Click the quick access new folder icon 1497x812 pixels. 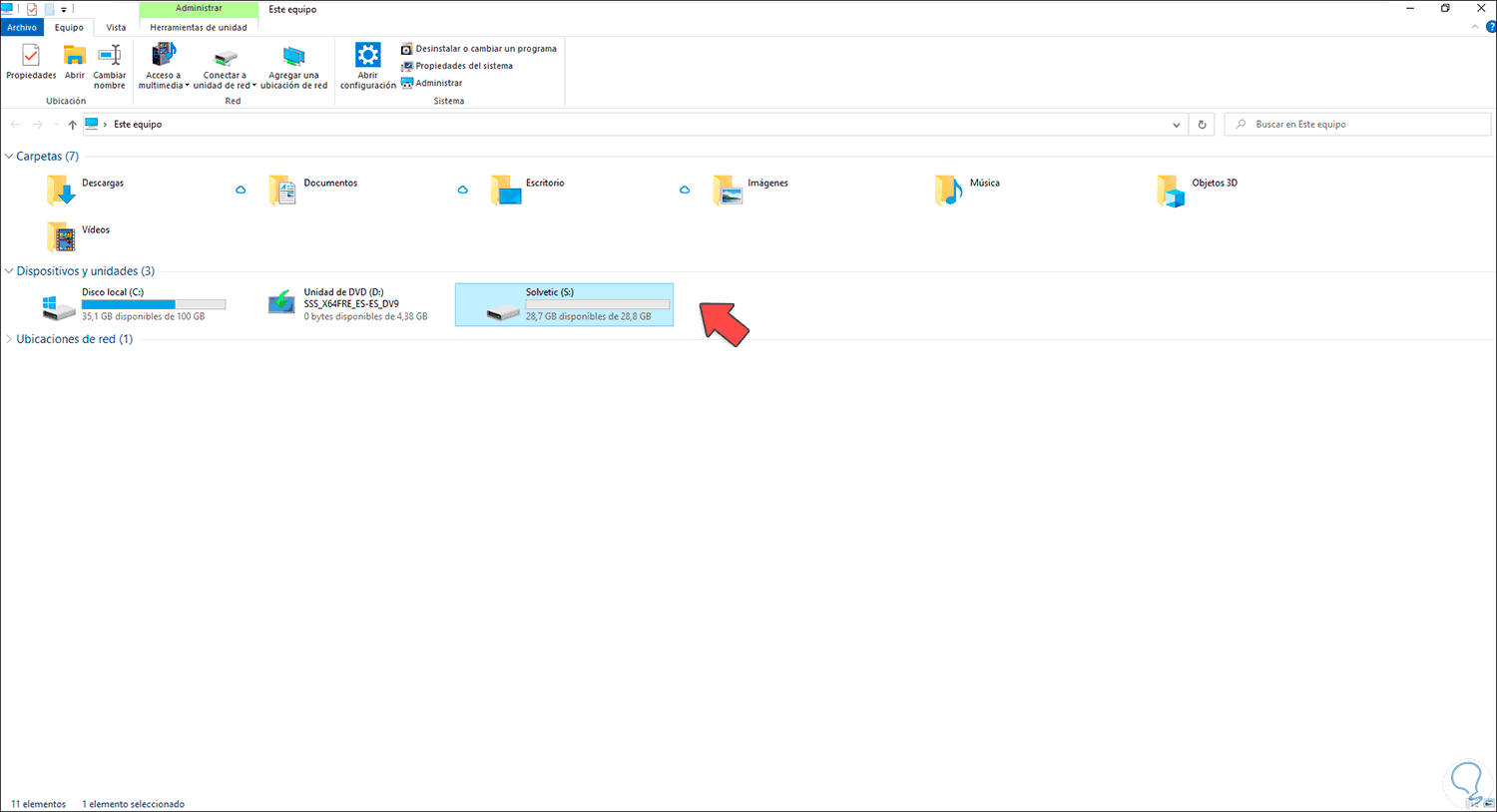click(48, 9)
